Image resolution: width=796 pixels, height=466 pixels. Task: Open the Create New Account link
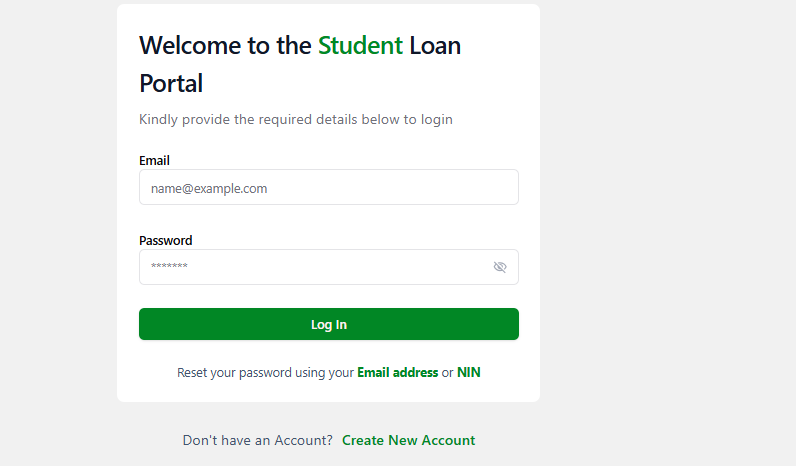(408, 440)
